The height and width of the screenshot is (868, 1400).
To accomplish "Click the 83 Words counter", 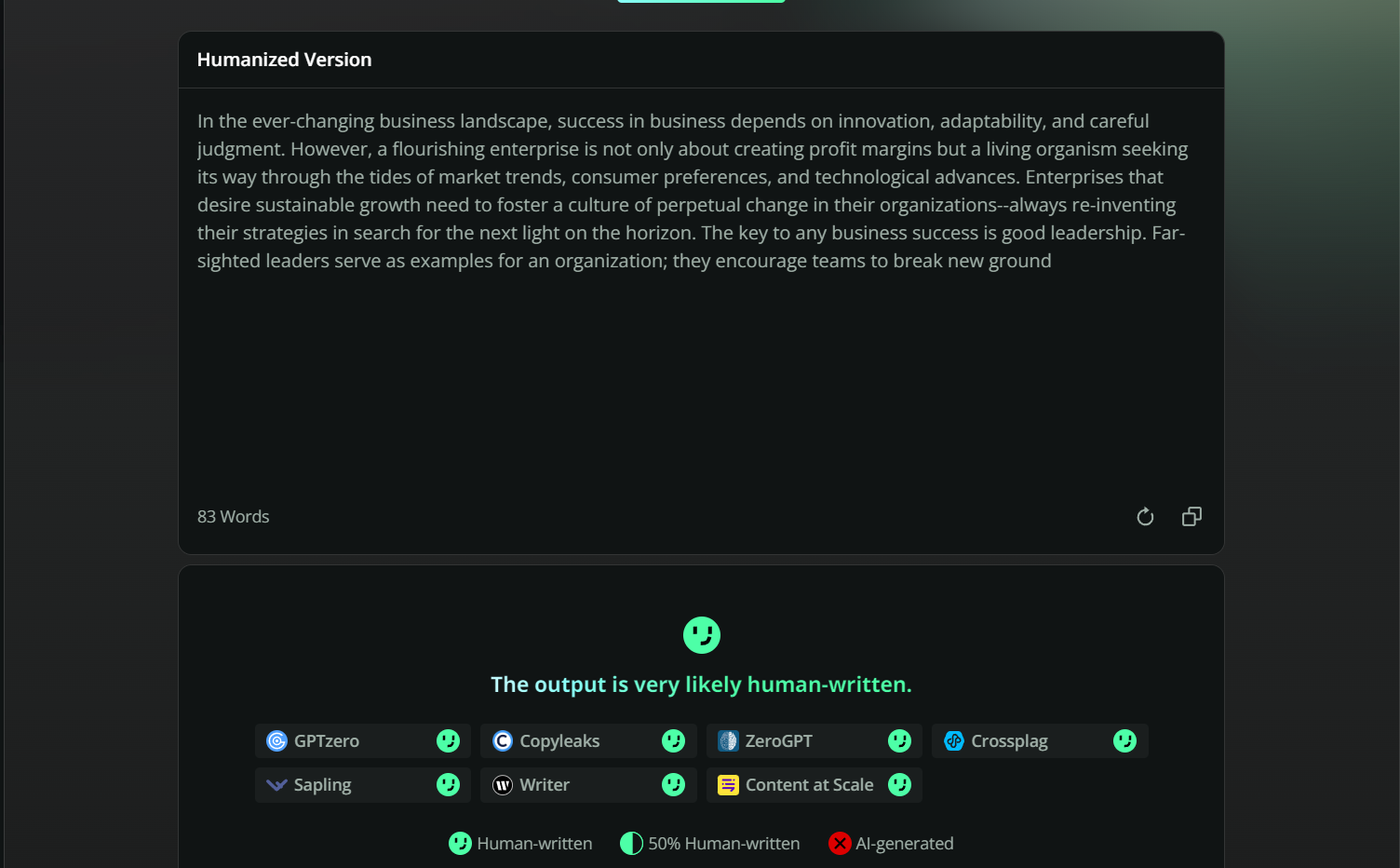I will 233,517.
